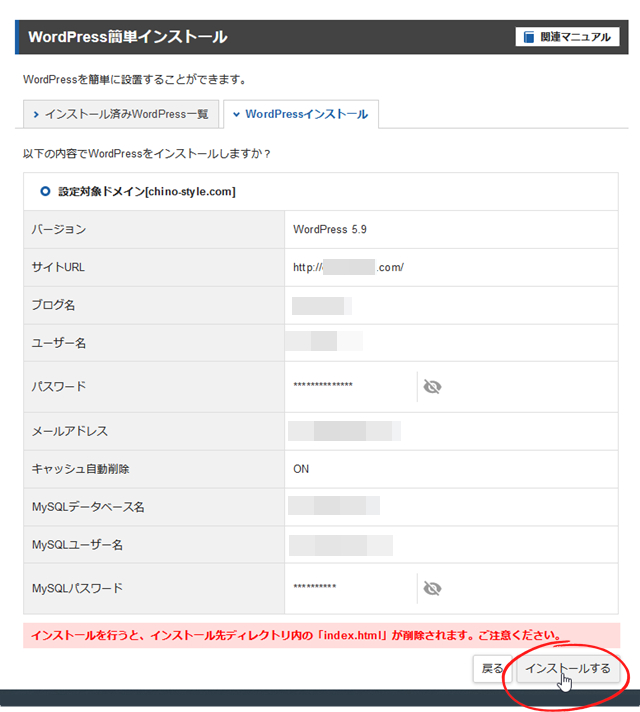Click the MySQLデータベース名 row label
The height and width of the screenshot is (712, 640).
(x=88, y=507)
